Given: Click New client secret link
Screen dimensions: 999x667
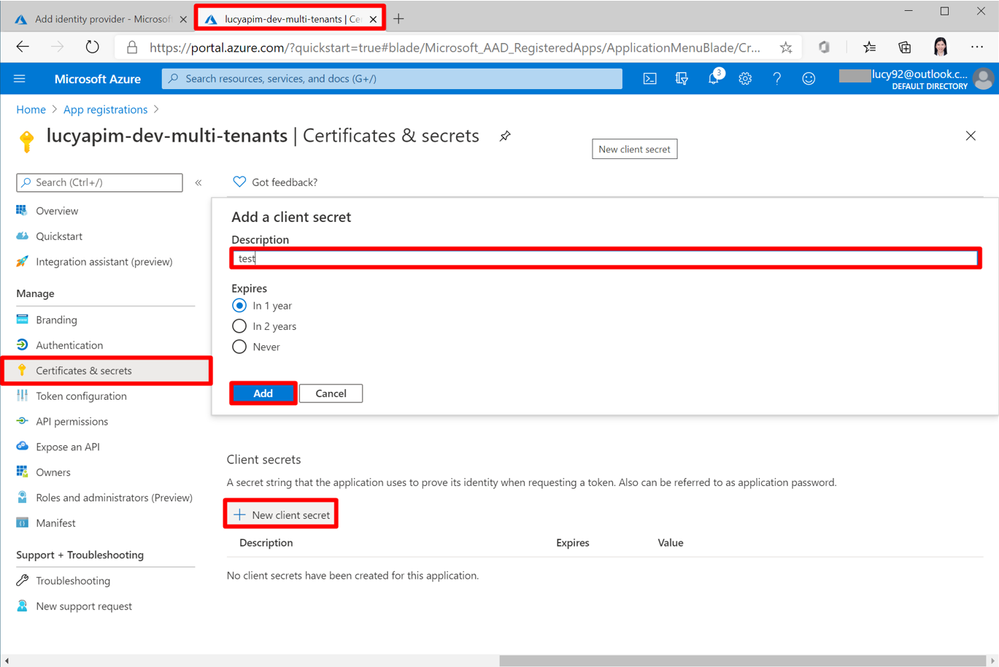Looking at the screenshot, I should click(281, 515).
